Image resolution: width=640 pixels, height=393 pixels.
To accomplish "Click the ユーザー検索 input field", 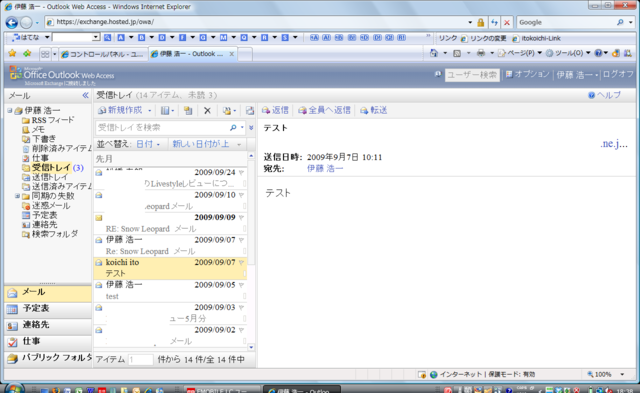I will coord(472,75).
